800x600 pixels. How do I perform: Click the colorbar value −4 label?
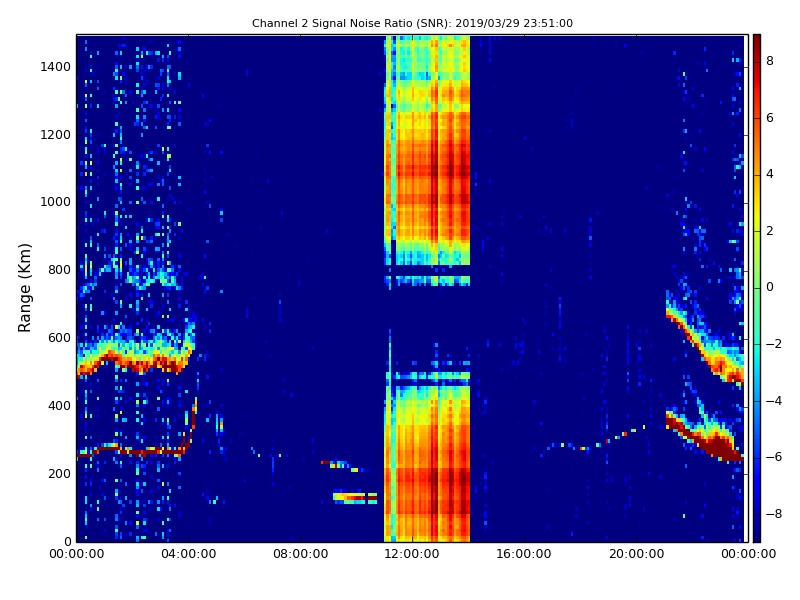[x=774, y=401]
